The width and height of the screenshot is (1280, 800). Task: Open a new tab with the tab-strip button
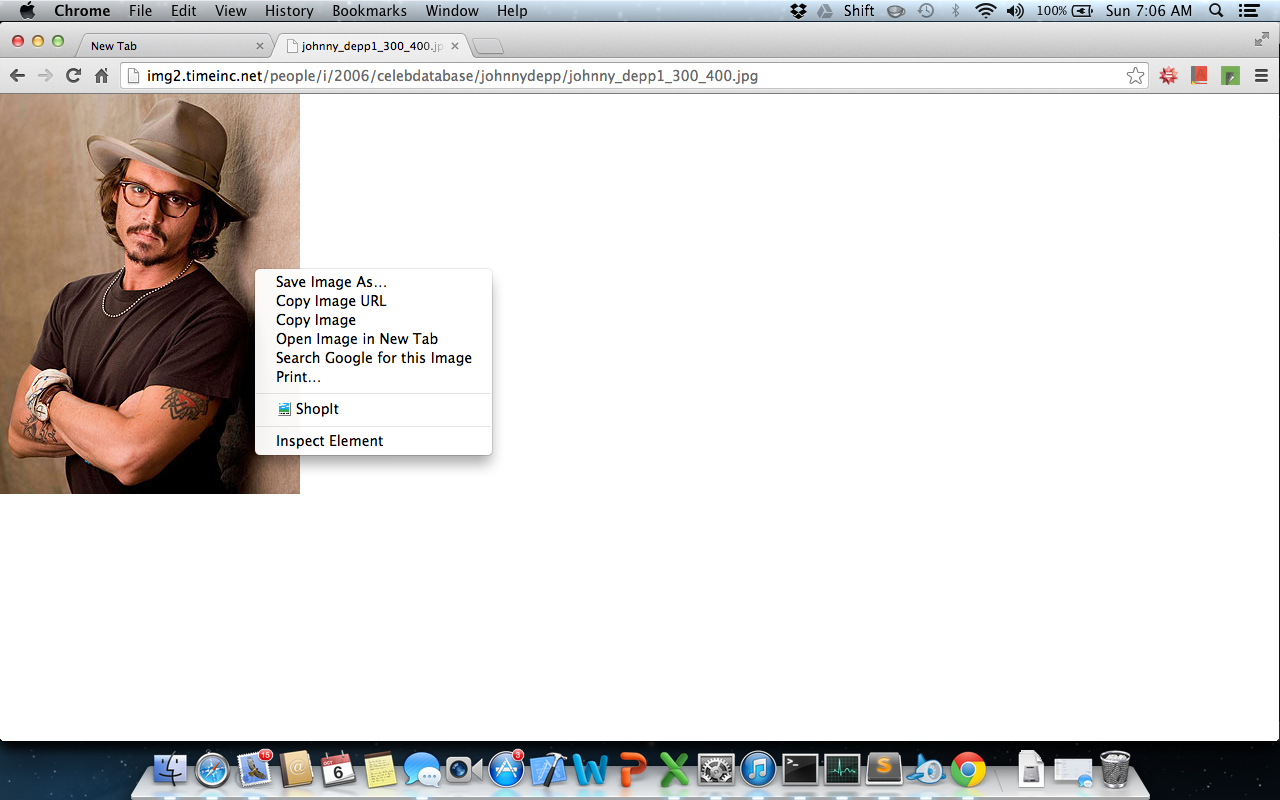[x=488, y=47]
